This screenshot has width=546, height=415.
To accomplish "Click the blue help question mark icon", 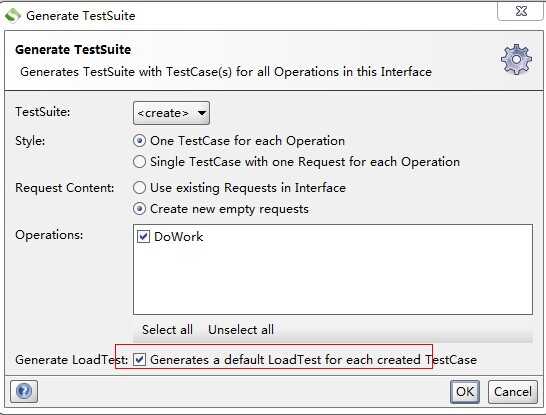I will click(x=24, y=391).
